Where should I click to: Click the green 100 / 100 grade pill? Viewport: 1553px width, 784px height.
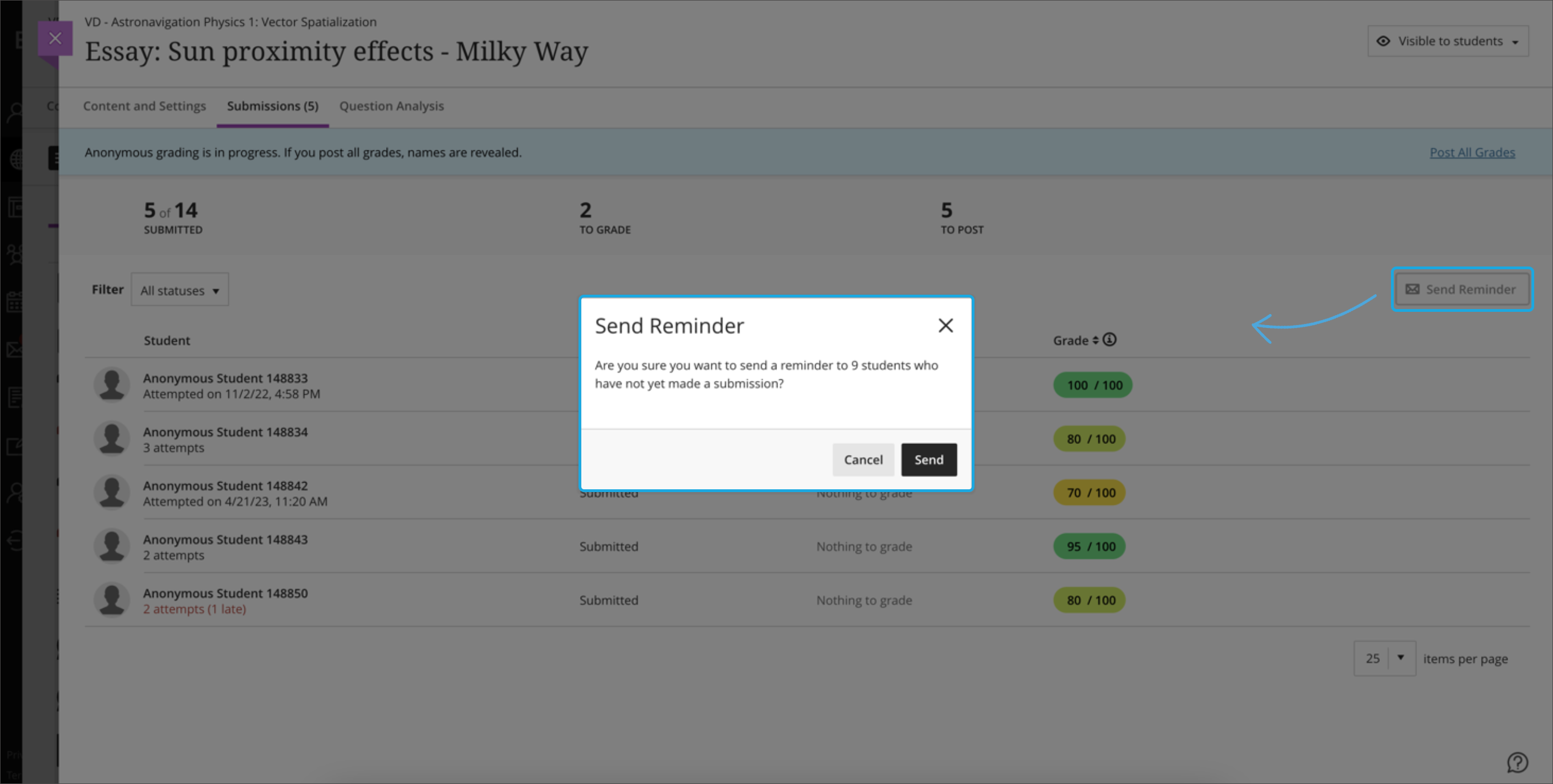click(1092, 385)
